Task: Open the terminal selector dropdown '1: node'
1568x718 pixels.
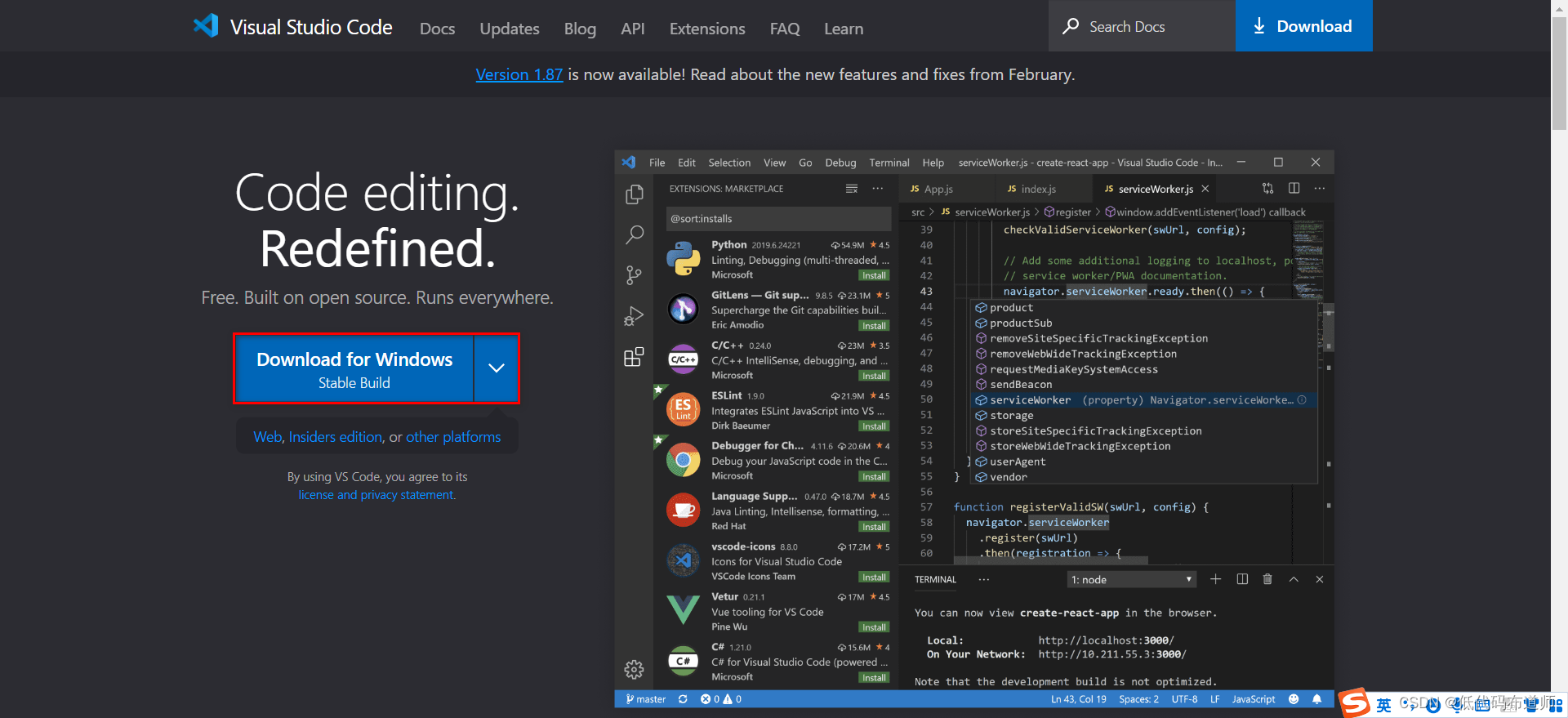Action: (x=1132, y=579)
